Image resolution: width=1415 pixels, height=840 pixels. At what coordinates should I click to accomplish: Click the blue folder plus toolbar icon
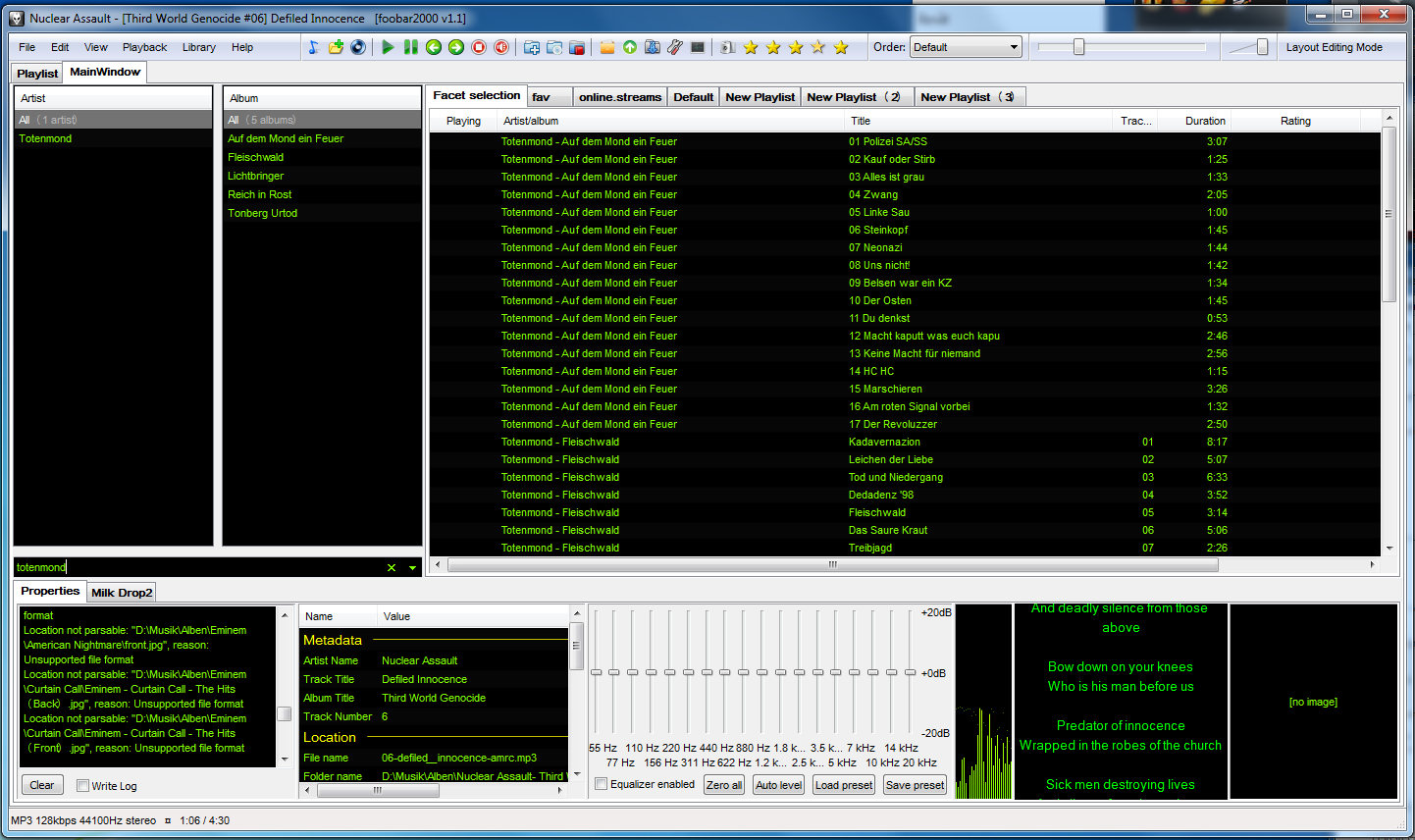click(532, 47)
